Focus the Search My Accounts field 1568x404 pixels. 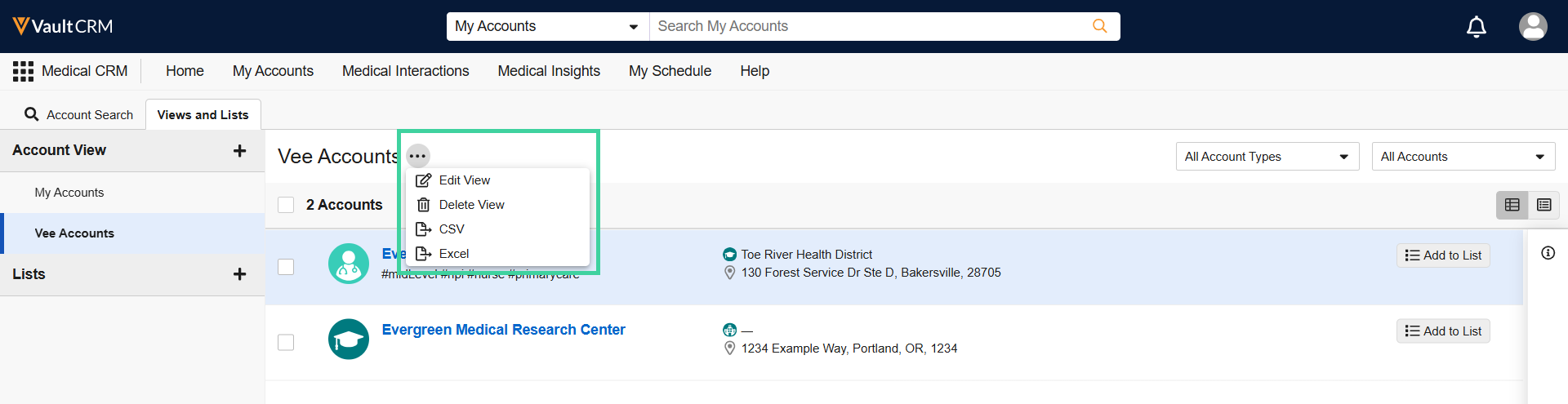[870, 26]
